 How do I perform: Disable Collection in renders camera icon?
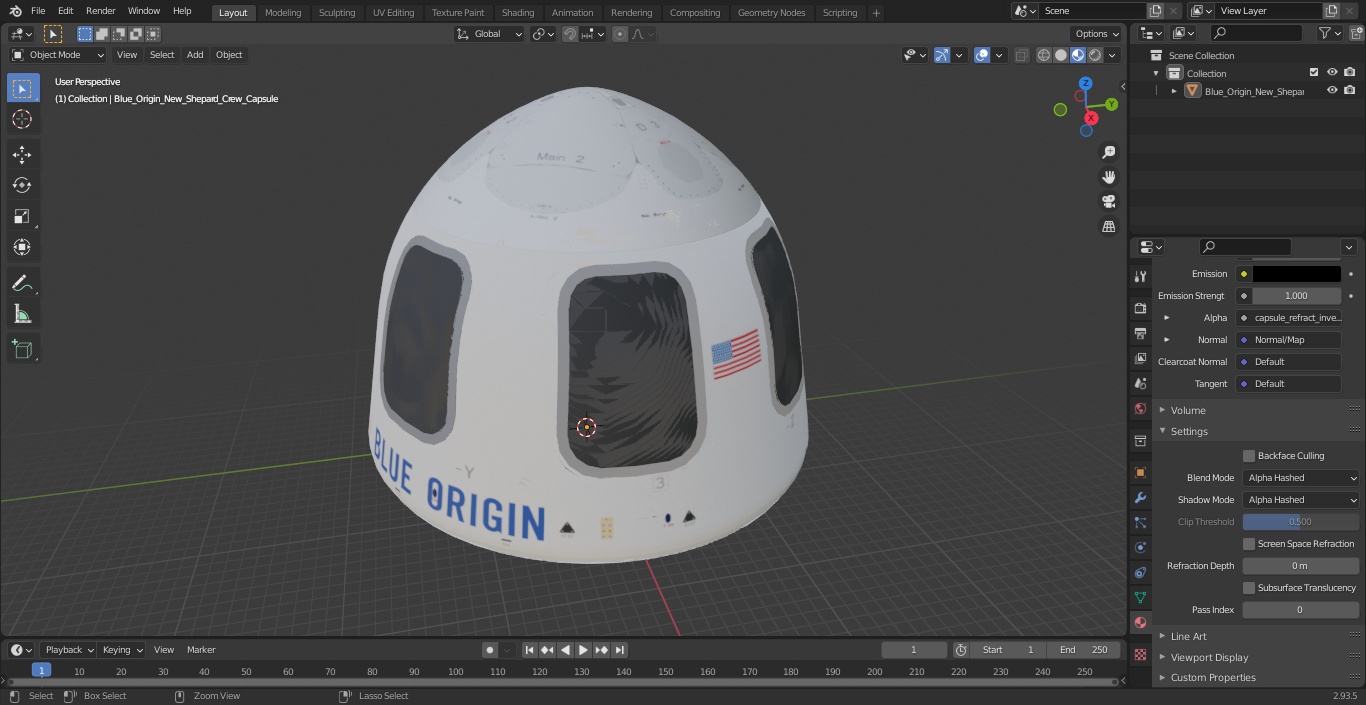pyautogui.click(x=1350, y=73)
